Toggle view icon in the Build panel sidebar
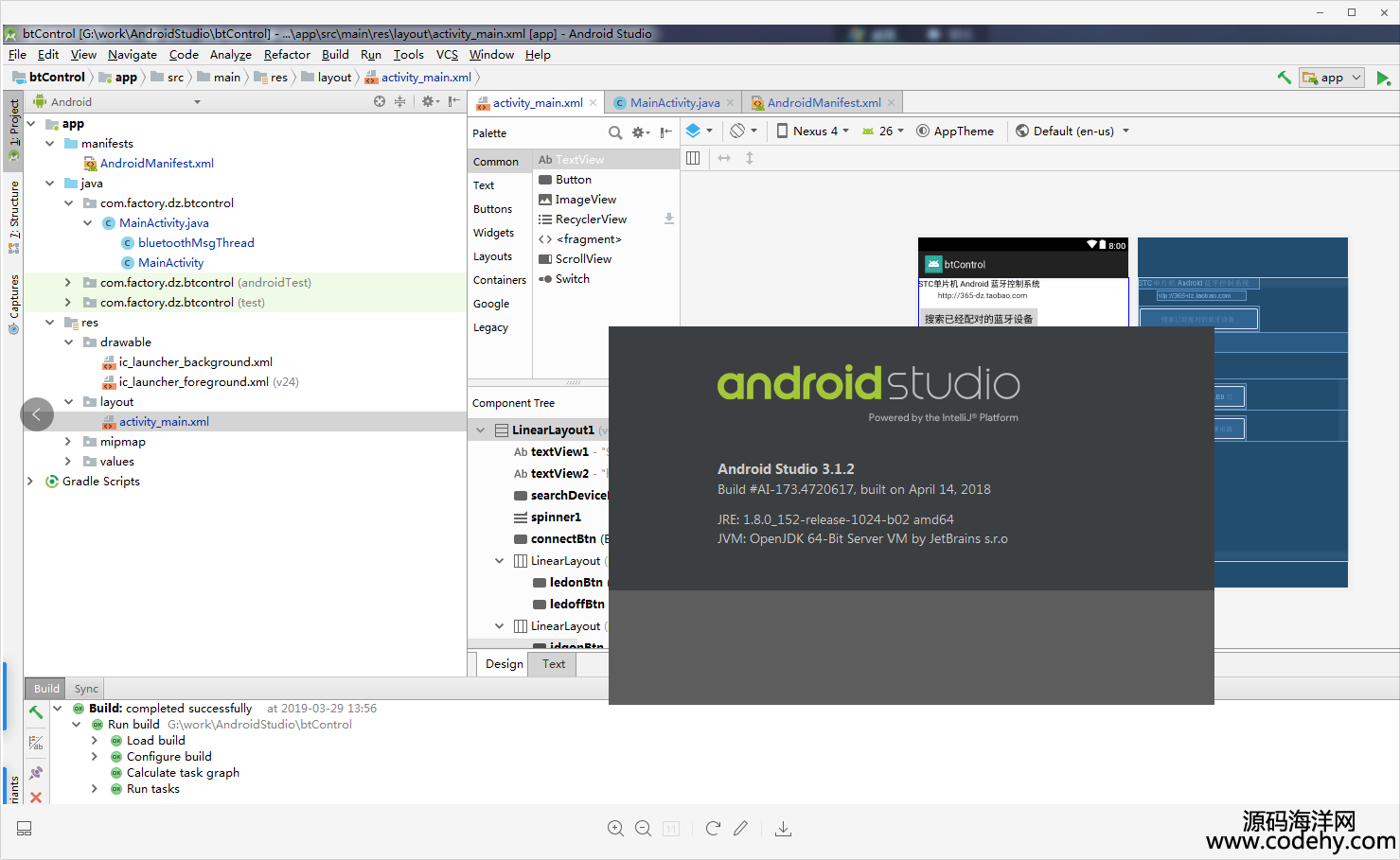 tap(36, 744)
